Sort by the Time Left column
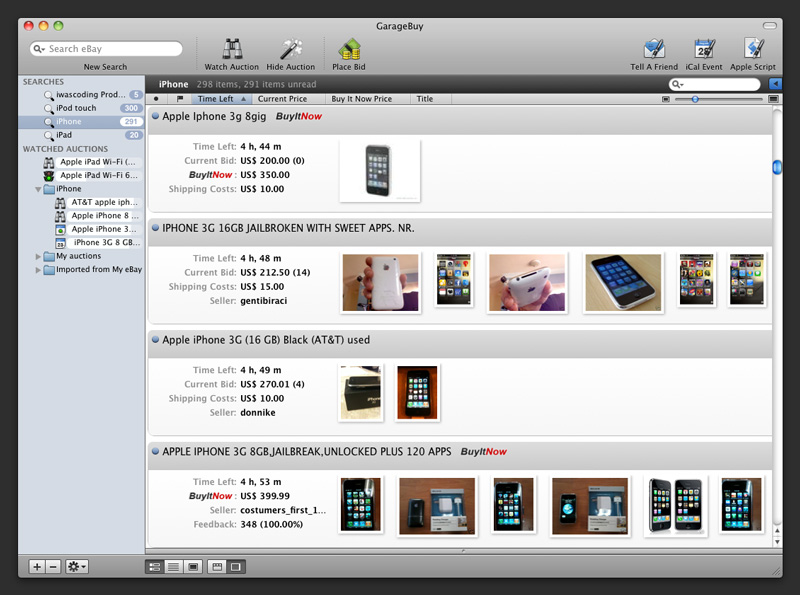 pos(221,99)
